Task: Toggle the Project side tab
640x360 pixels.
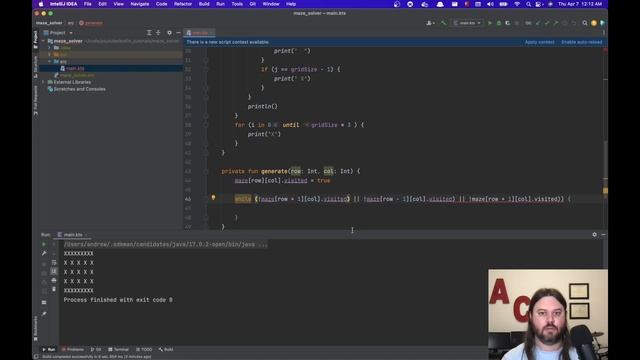Action: point(36,40)
